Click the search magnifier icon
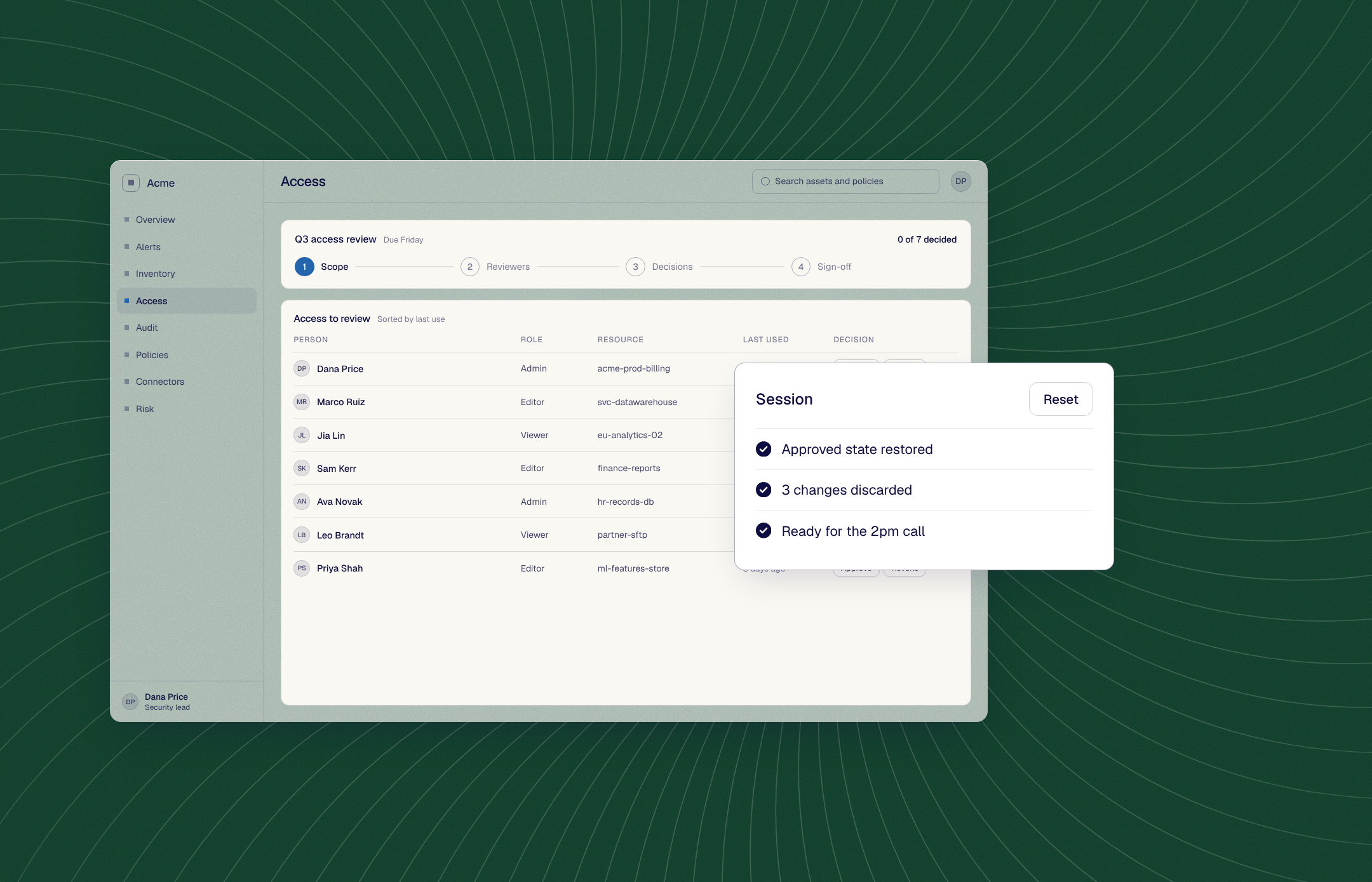The image size is (1372, 882). 765,182
